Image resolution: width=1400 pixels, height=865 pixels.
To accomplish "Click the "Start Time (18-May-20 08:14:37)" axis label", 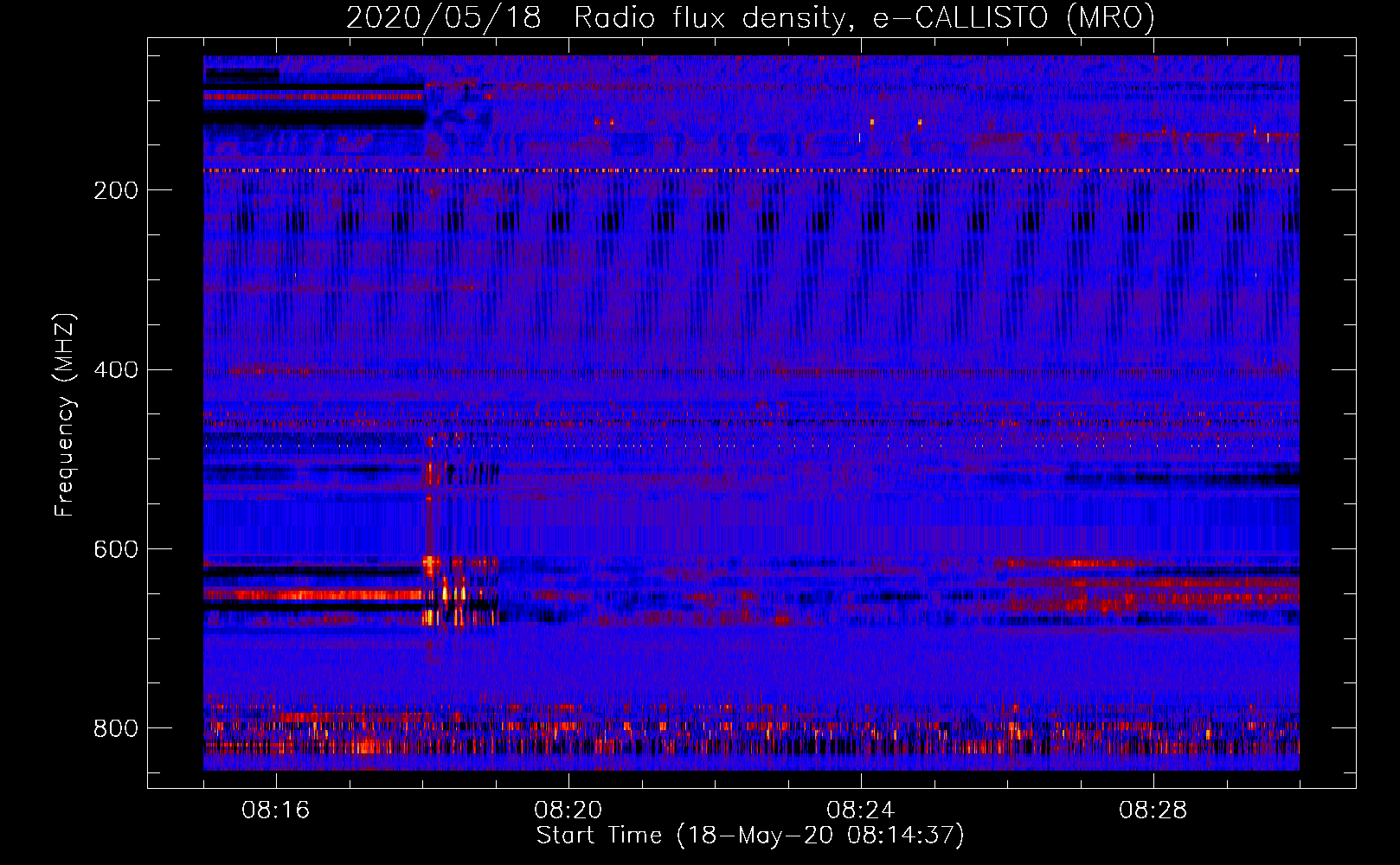I will coord(750,836).
